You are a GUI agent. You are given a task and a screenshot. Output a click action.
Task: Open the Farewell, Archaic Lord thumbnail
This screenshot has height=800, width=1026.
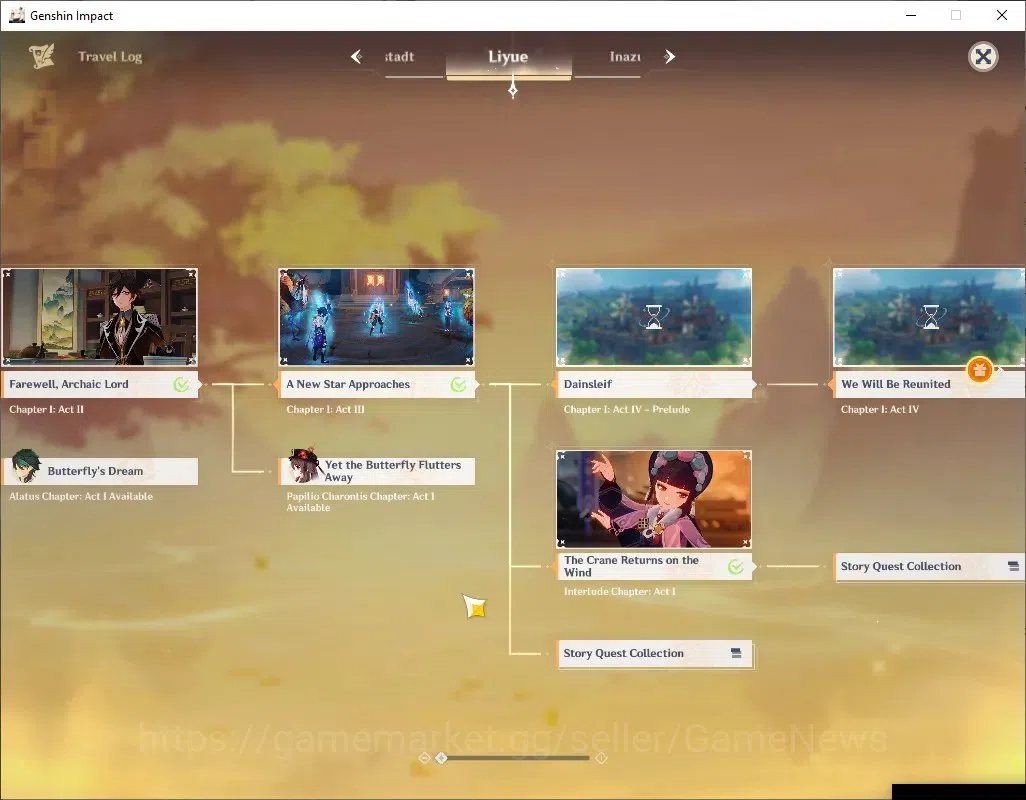pyautogui.click(x=99, y=317)
